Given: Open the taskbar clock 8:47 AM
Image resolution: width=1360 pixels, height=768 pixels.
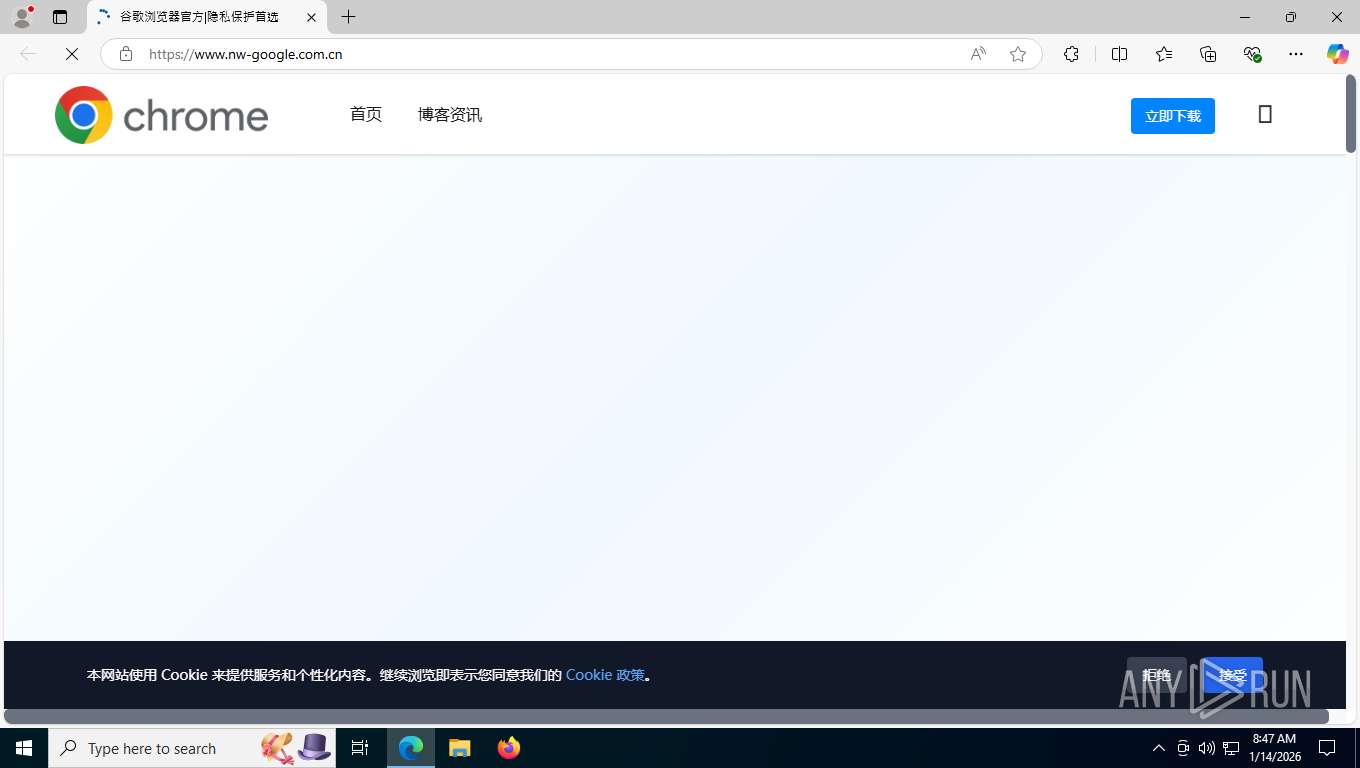Looking at the screenshot, I should (x=1274, y=748).
